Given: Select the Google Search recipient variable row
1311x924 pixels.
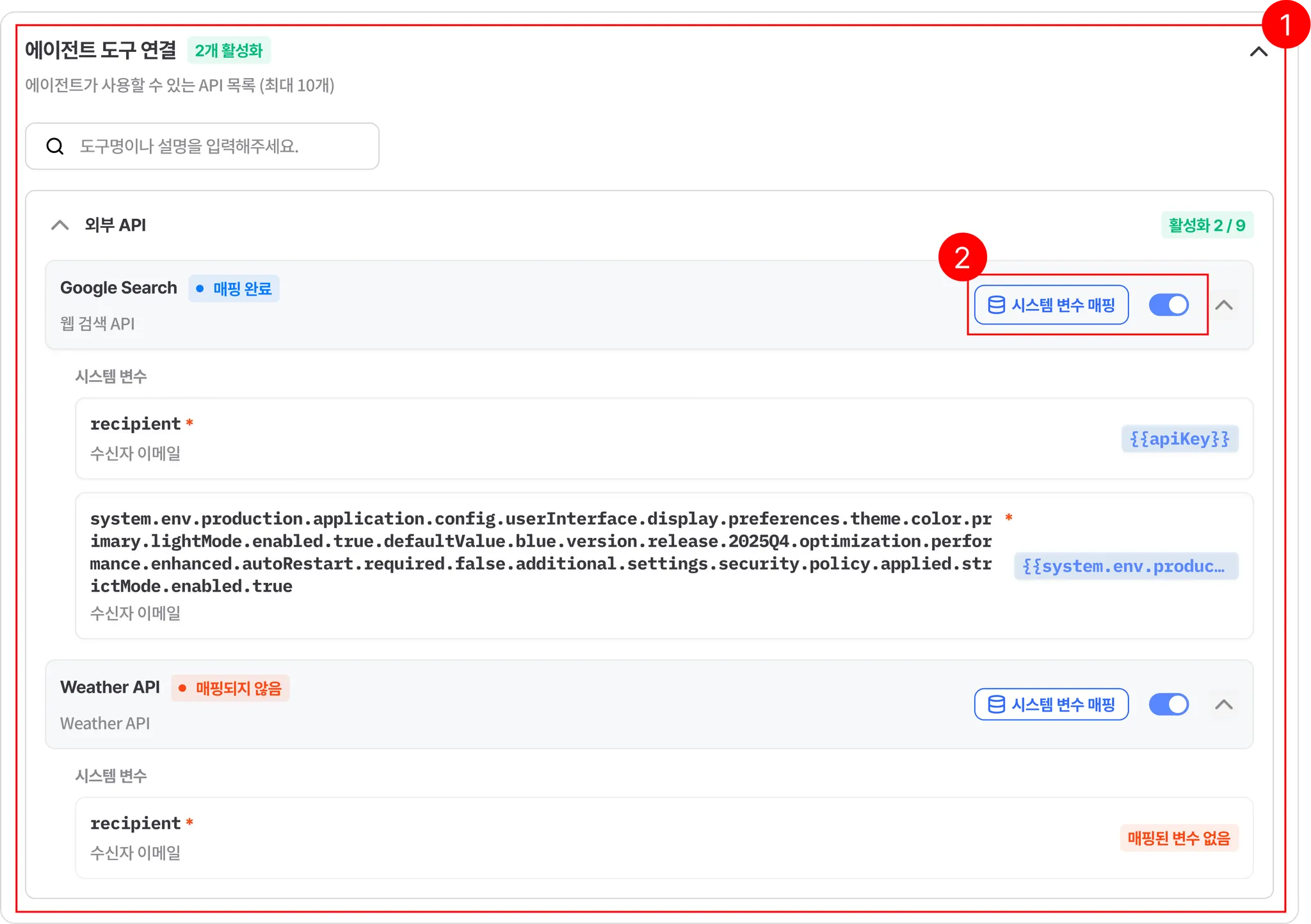Looking at the screenshot, I should point(576,438).
